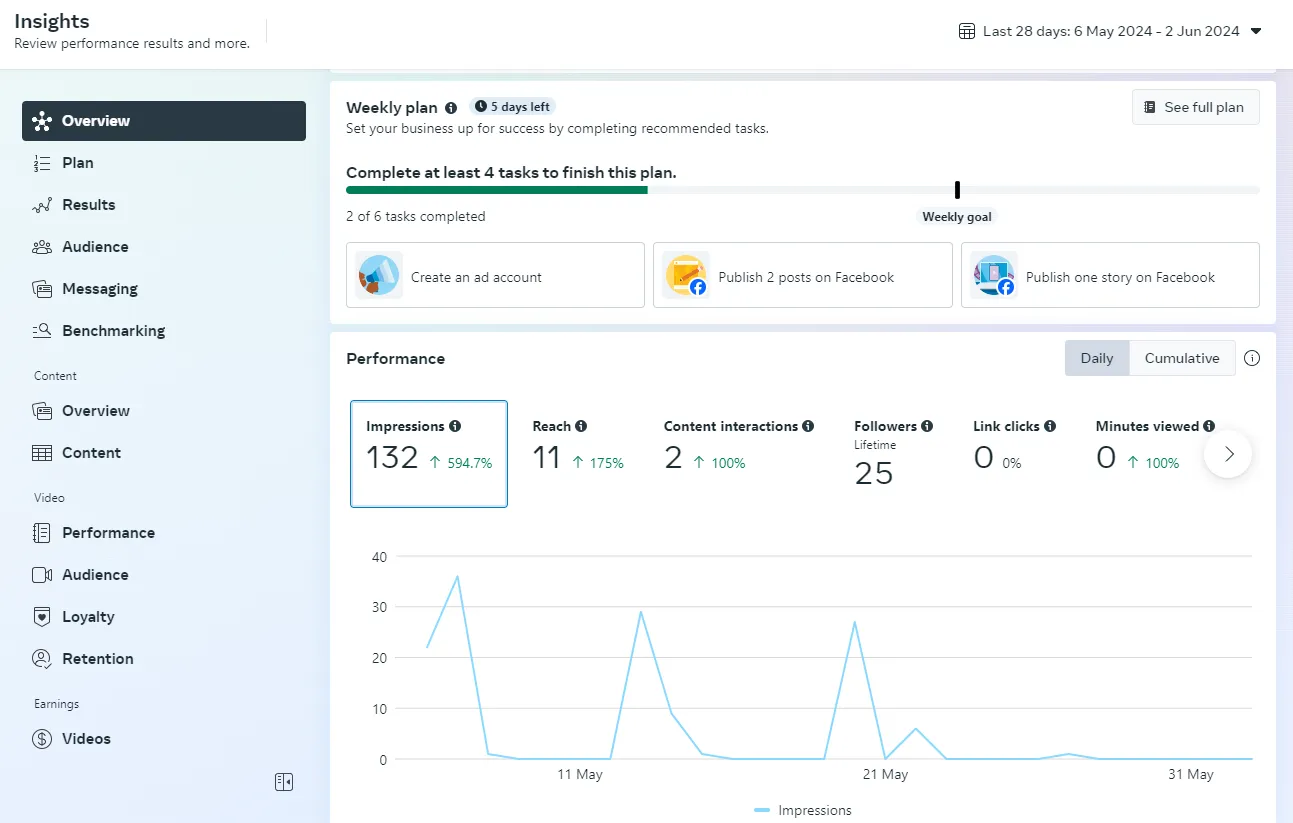Go to the Audience section under Video
1293x823 pixels.
click(95, 575)
